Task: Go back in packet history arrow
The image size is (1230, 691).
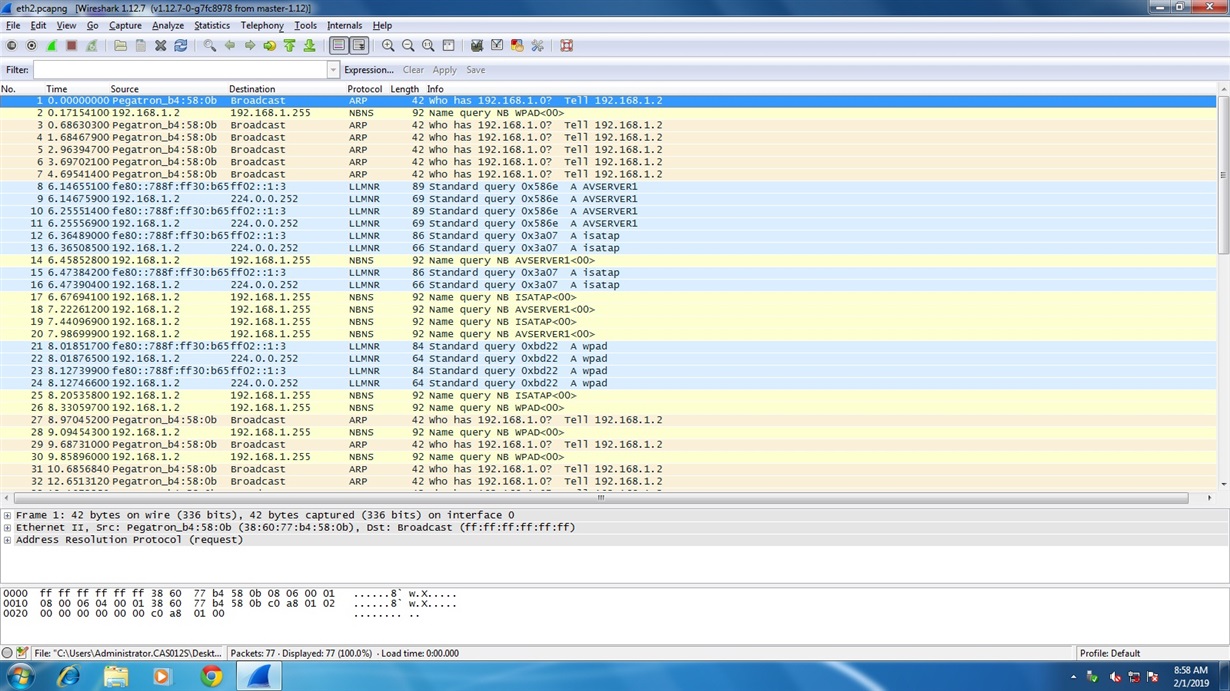Action: tap(230, 46)
